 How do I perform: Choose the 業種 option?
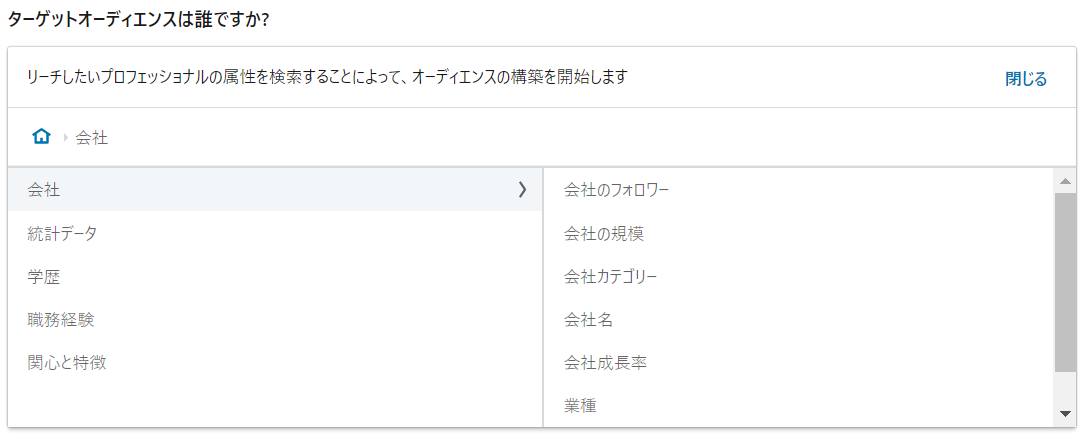click(x=581, y=405)
